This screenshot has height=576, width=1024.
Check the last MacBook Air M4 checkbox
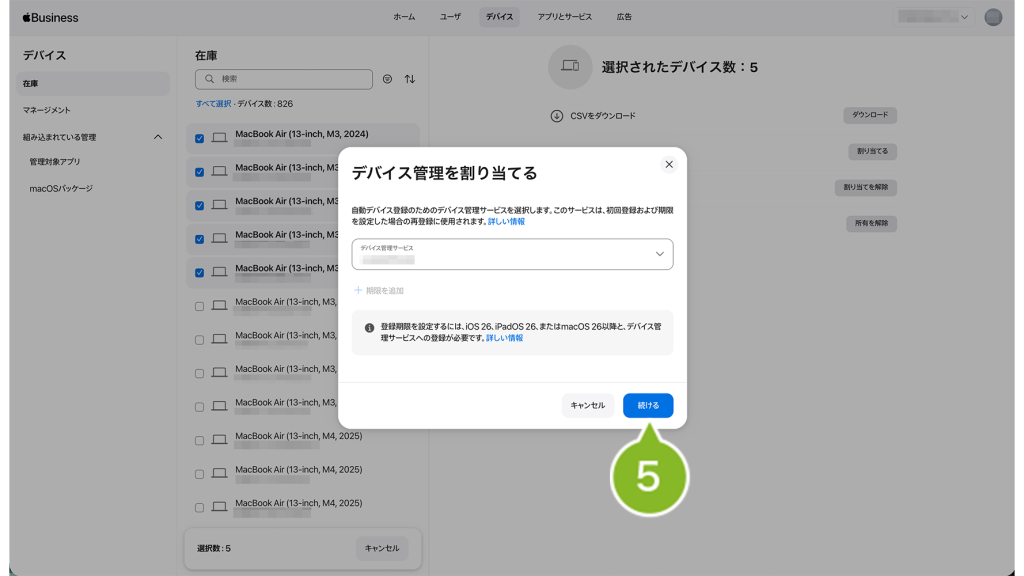pos(200,507)
